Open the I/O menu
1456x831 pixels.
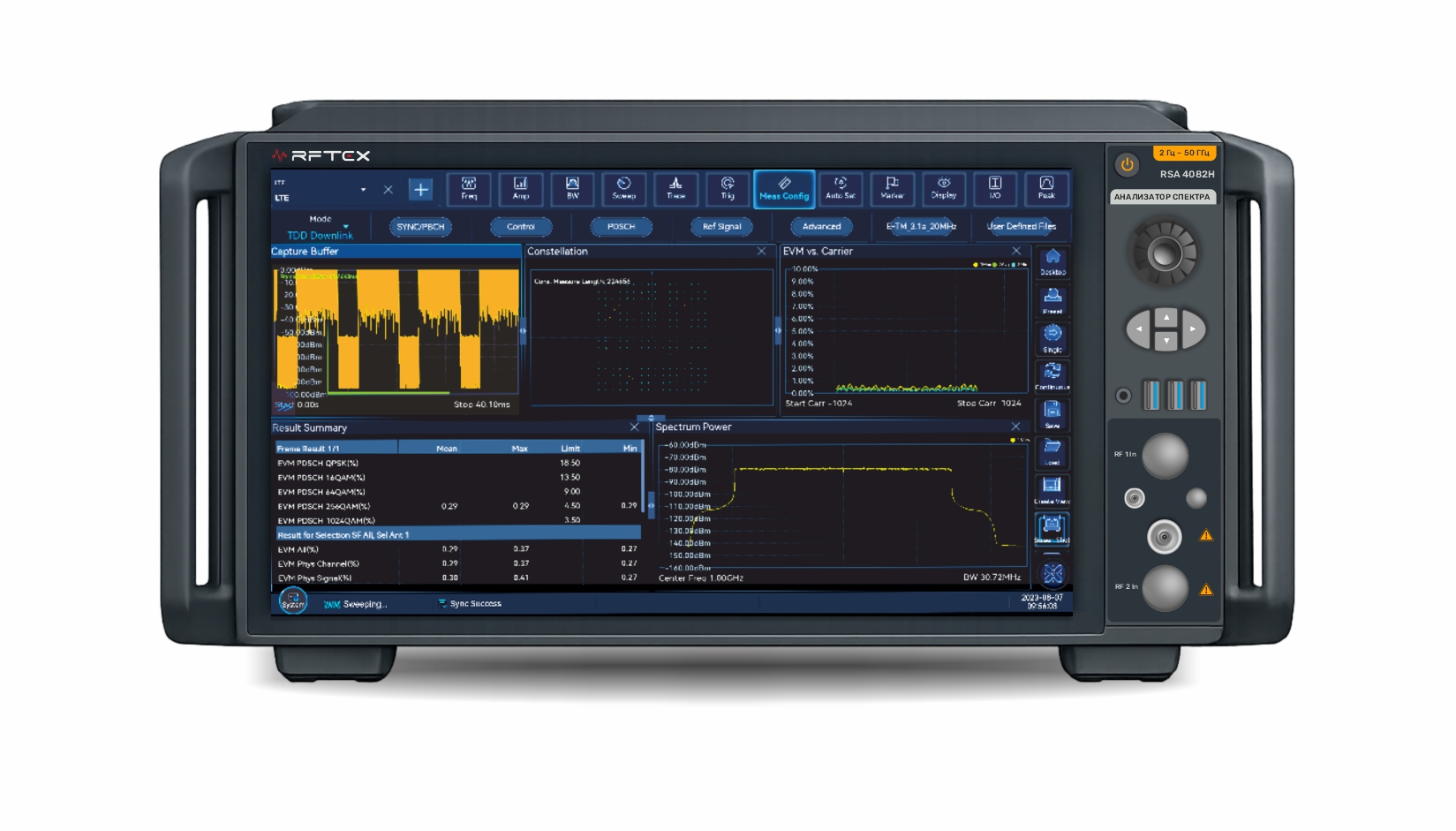click(x=995, y=188)
